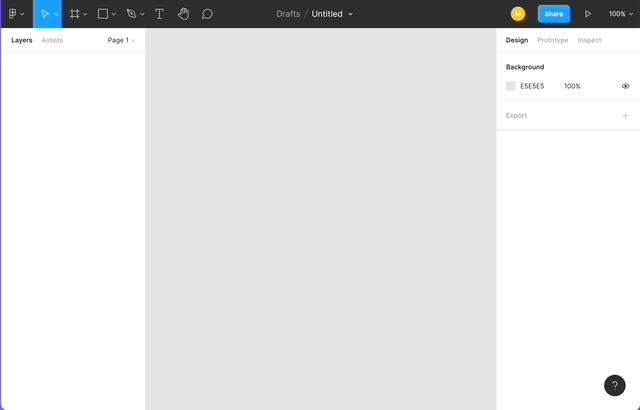Switch to the Prototype tab
The image size is (640, 410).
(x=552, y=40)
